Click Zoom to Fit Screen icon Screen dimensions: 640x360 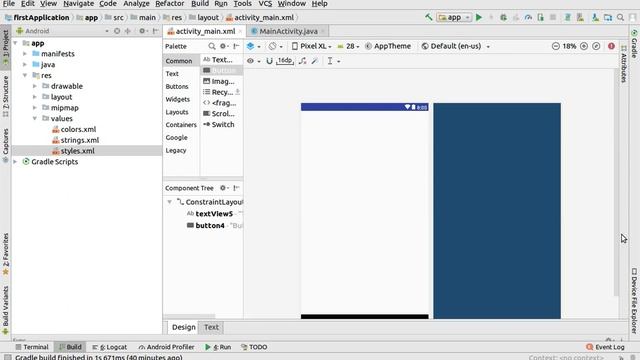click(x=596, y=46)
